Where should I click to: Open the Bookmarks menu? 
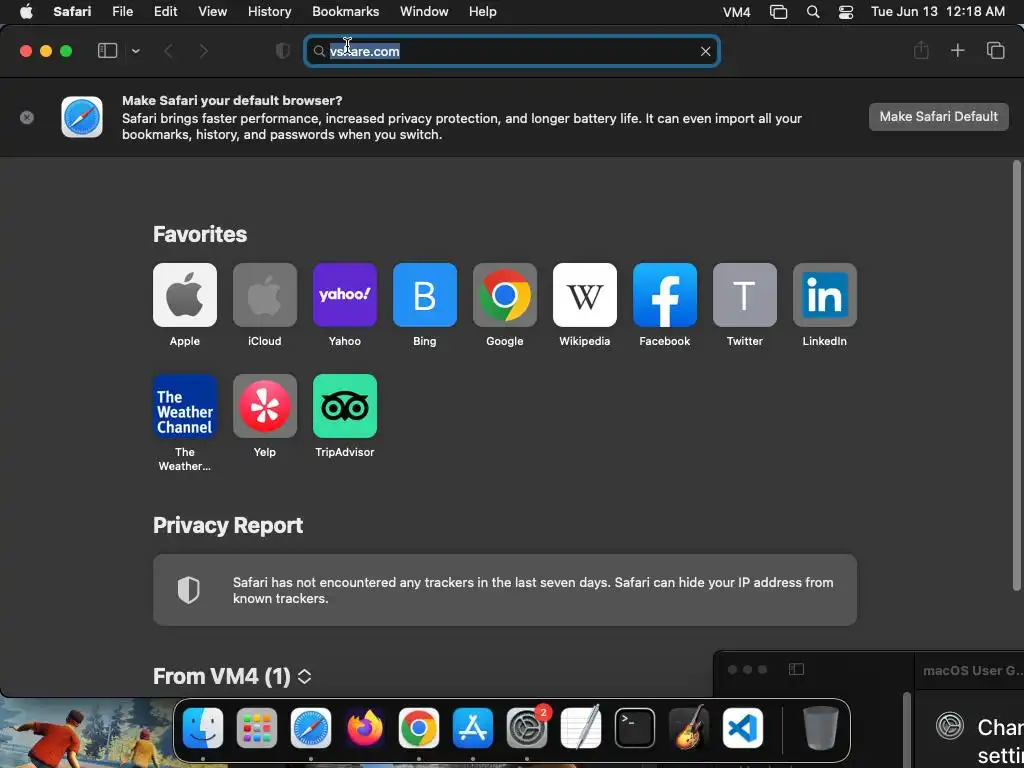[x=345, y=12]
